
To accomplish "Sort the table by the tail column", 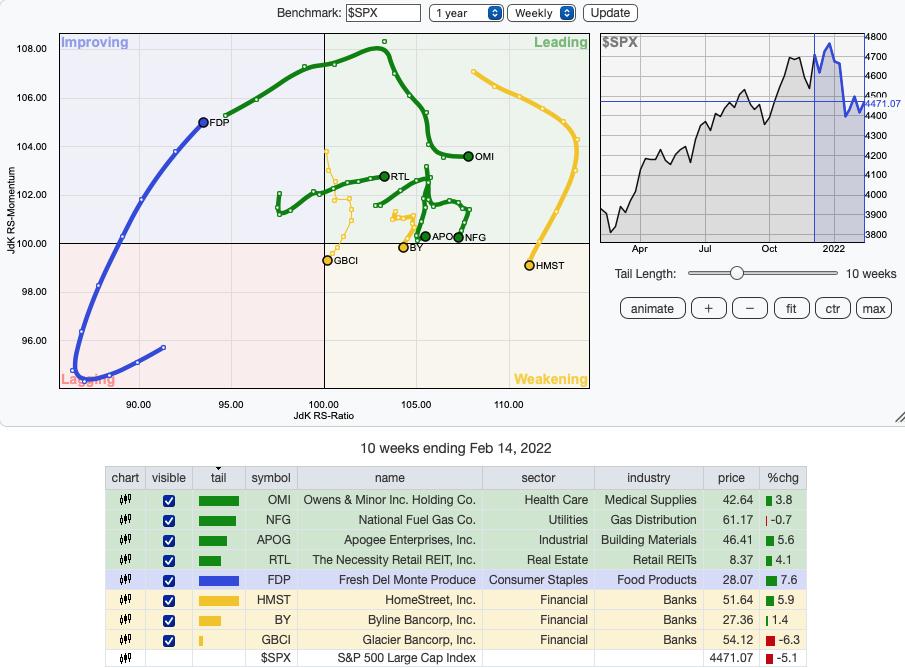I will (x=219, y=478).
